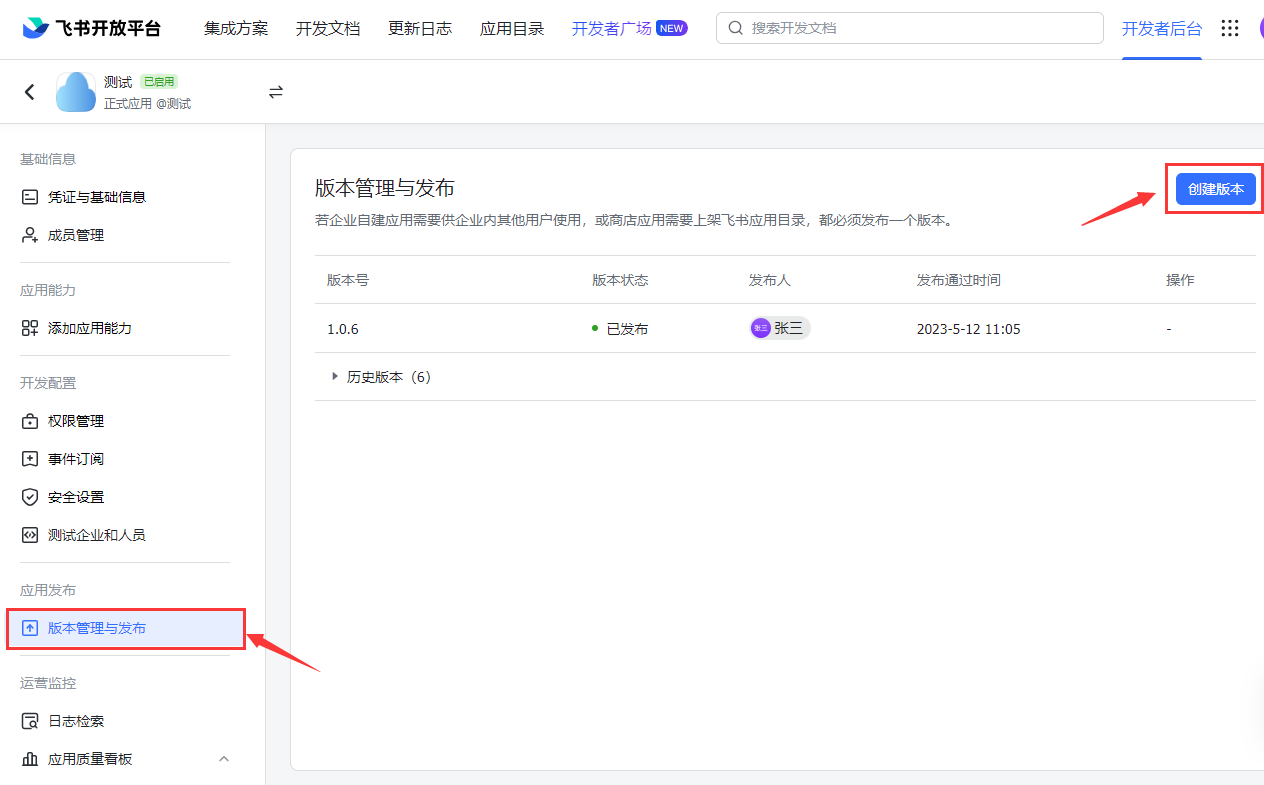Open the 开发文档 top navigation item
The width and height of the screenshot is (1264, 785).
(x=328, y=29)
